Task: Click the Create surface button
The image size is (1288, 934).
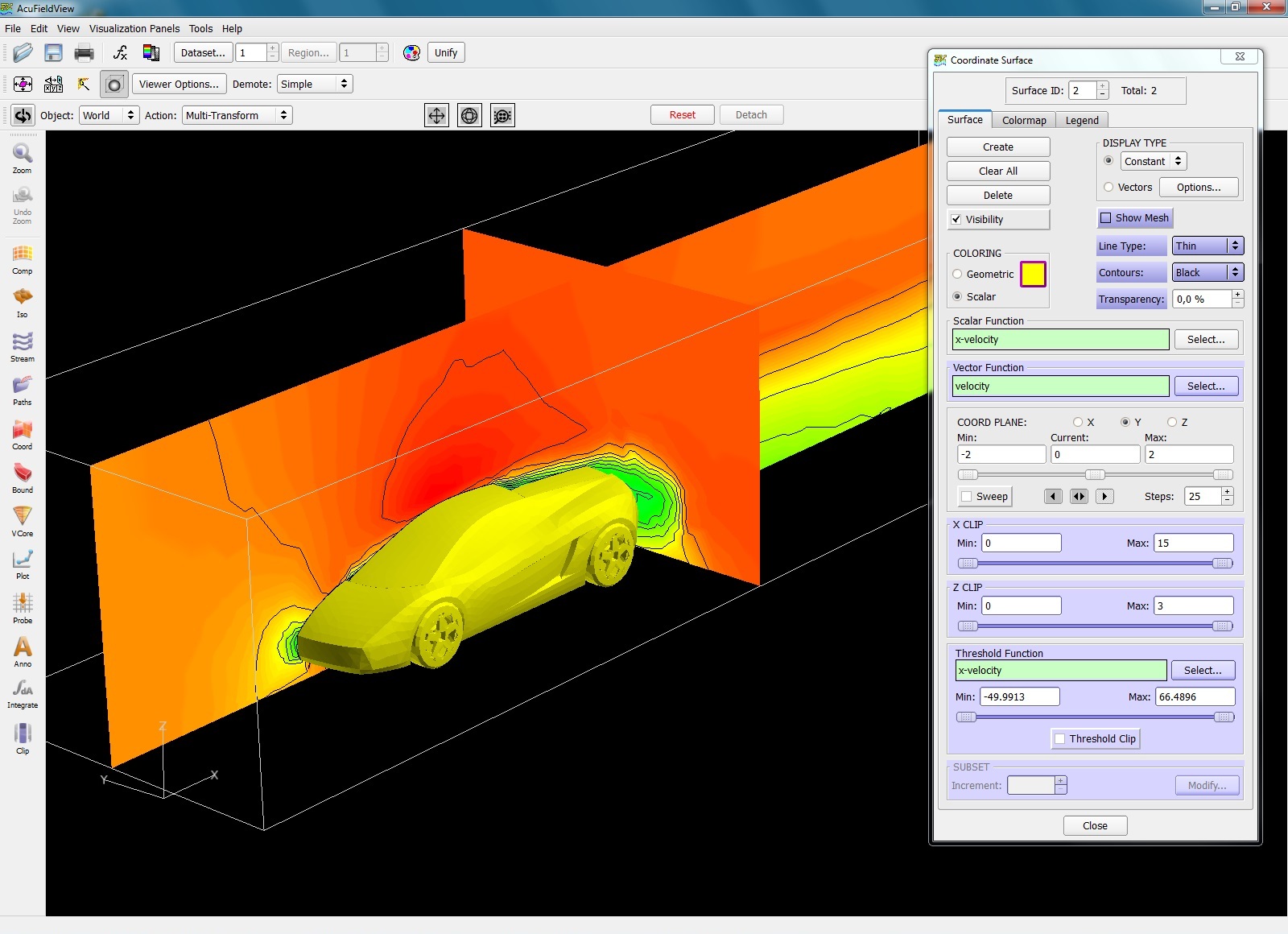Action: click(x=998, y=147)
